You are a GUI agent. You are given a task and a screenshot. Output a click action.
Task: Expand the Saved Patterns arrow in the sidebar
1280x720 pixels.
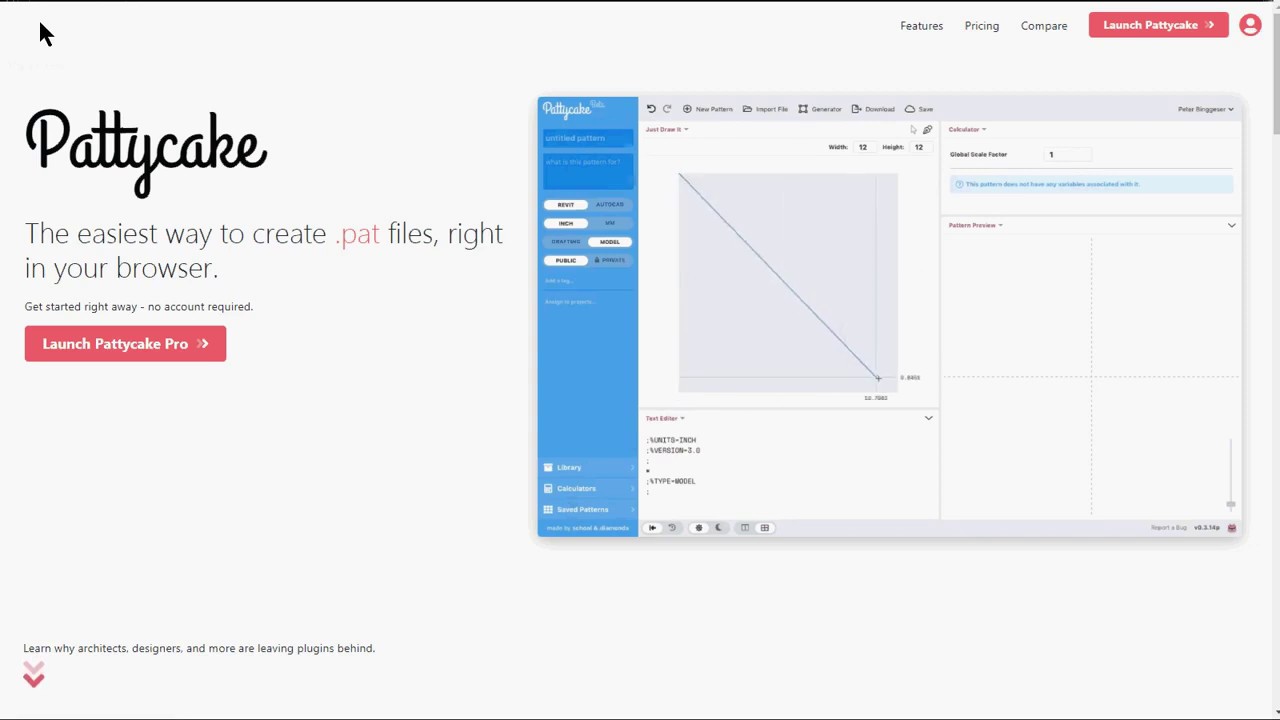pyautogui.click(x=632, y=509)
